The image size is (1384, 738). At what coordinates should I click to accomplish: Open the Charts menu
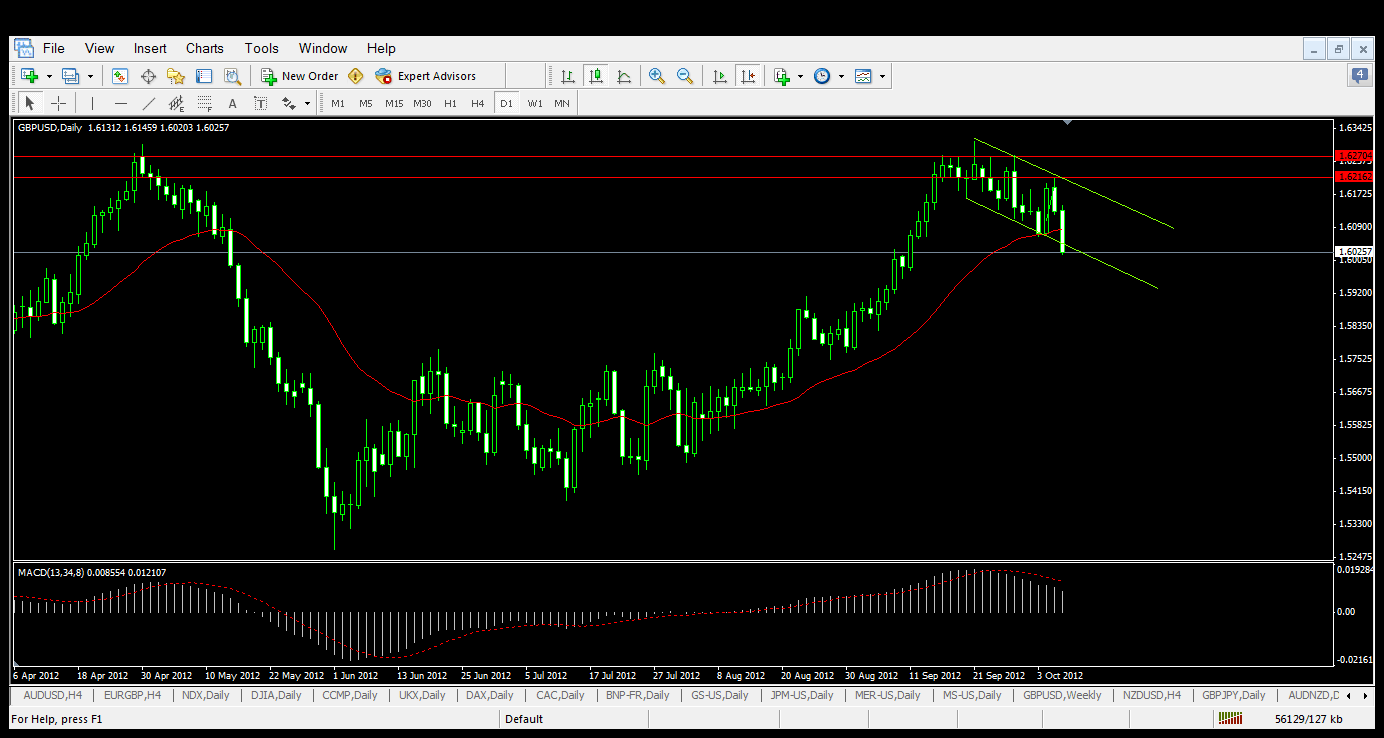(205, 48)
